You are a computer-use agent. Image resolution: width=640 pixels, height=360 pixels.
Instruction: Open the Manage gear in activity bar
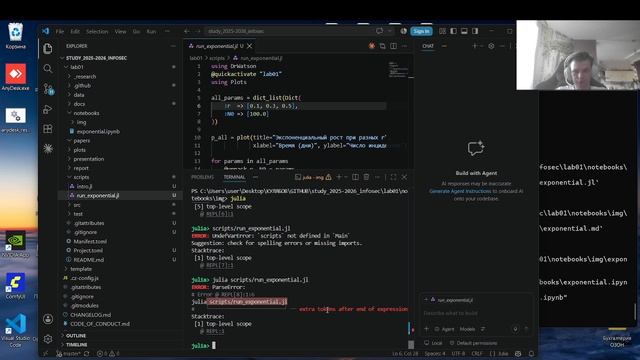pos(48,339)
